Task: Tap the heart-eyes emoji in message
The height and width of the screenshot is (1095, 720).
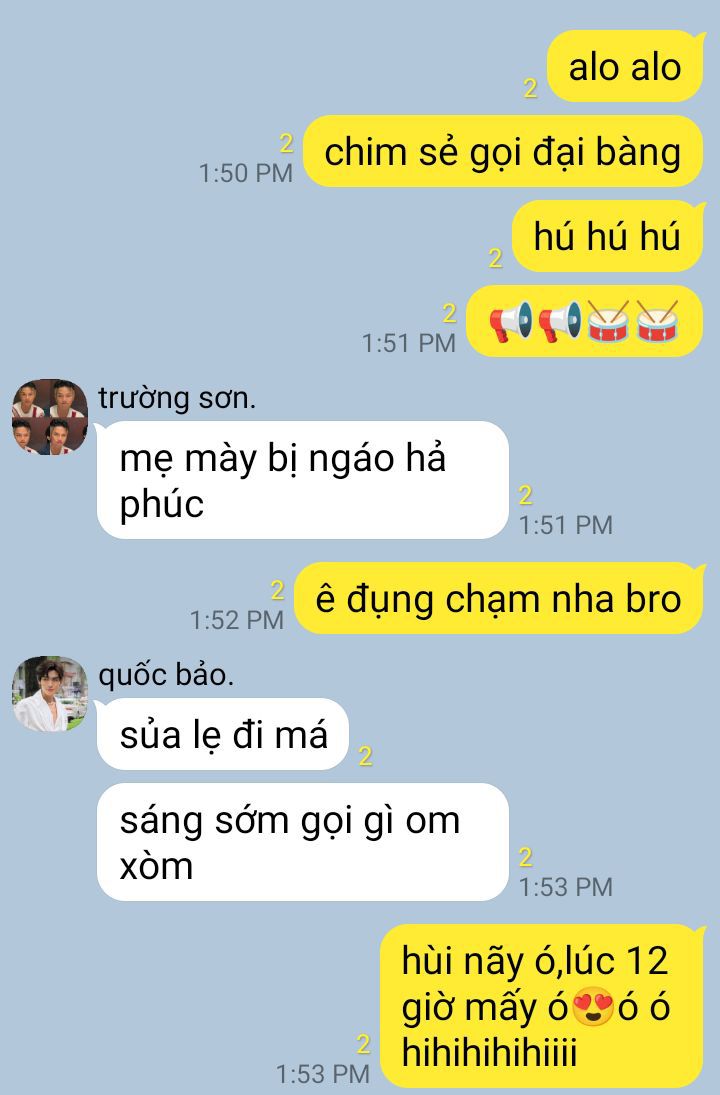Action: pos(593,1007)
